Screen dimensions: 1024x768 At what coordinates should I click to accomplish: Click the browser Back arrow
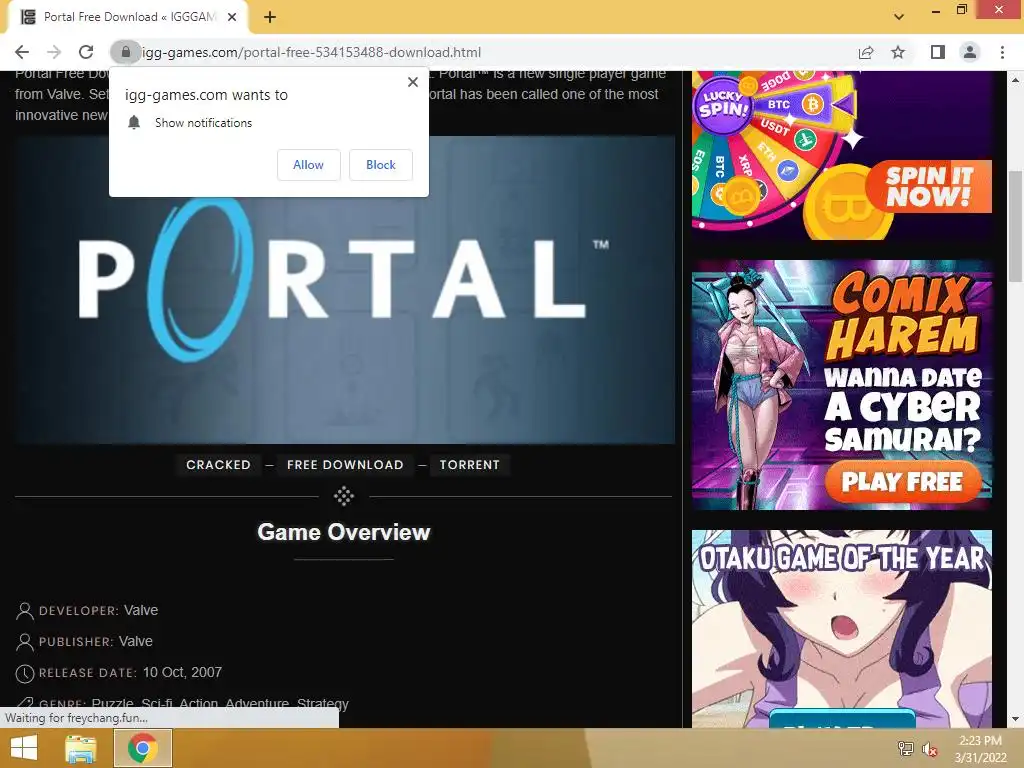point(22,52)
